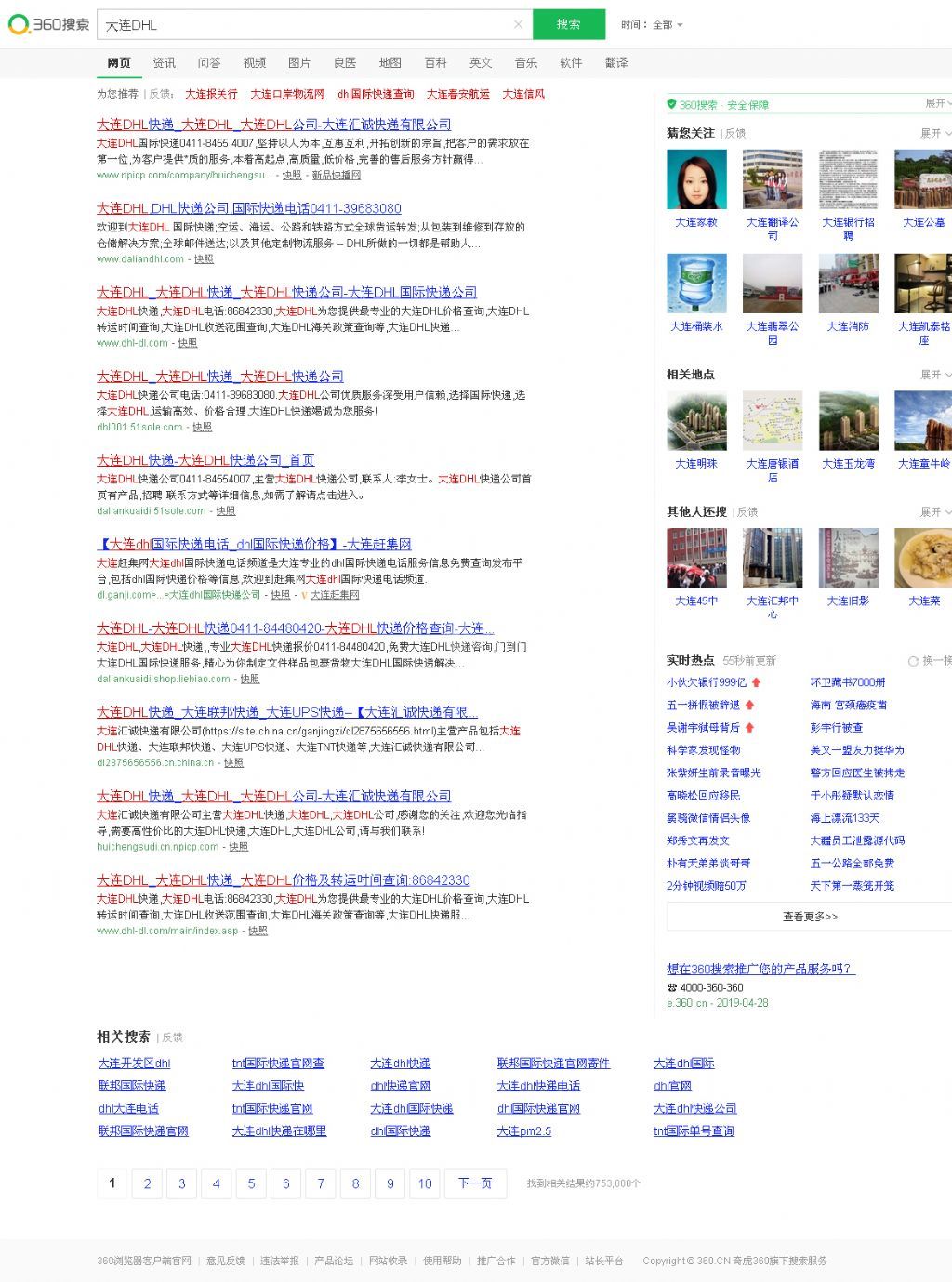
Task: Expand the 相关地点 section
Action: click(935, 375)
